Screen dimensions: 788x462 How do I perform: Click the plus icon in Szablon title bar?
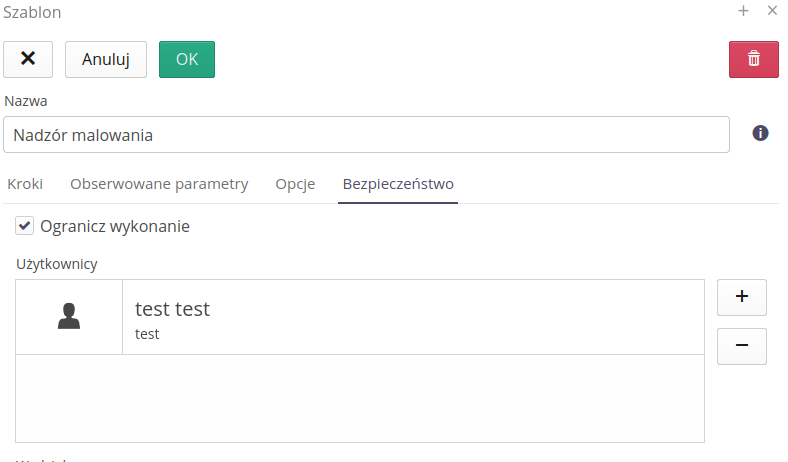coord(743,11)
